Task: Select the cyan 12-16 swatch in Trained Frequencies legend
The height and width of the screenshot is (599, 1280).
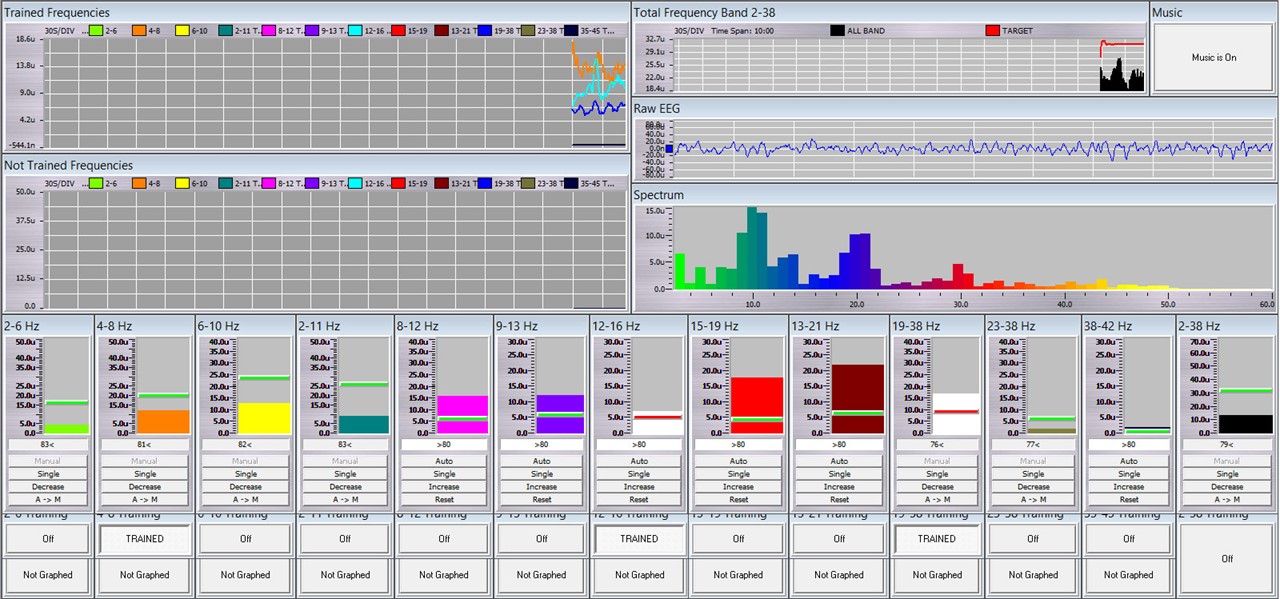Action: [x=356, y=31]
